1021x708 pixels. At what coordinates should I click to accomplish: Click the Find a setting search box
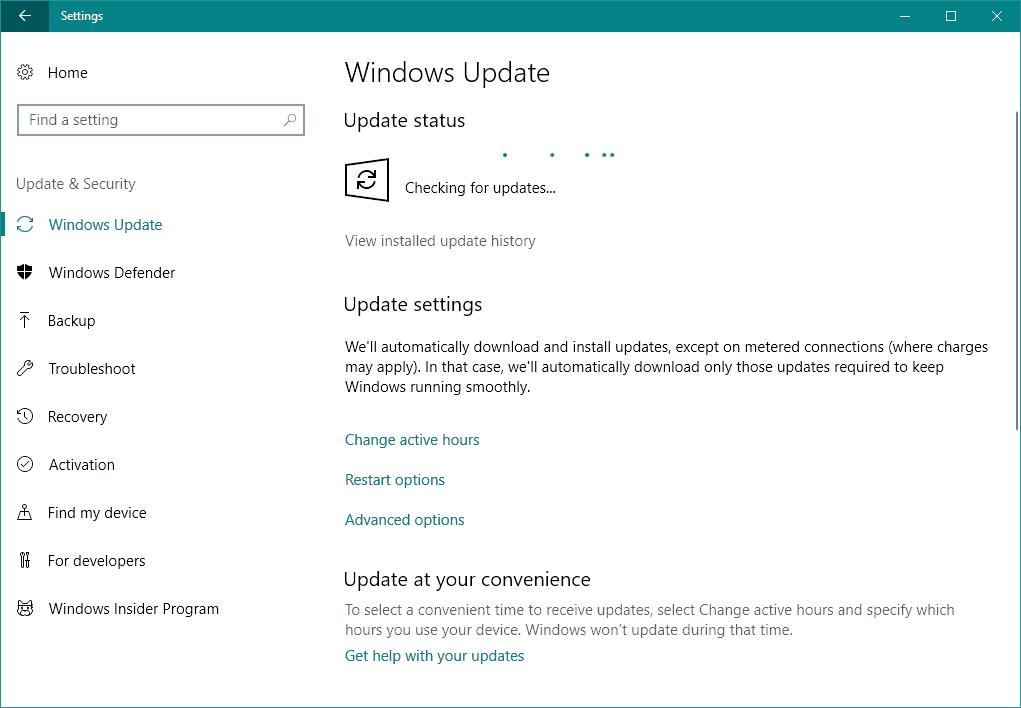[x=161, y=120]
